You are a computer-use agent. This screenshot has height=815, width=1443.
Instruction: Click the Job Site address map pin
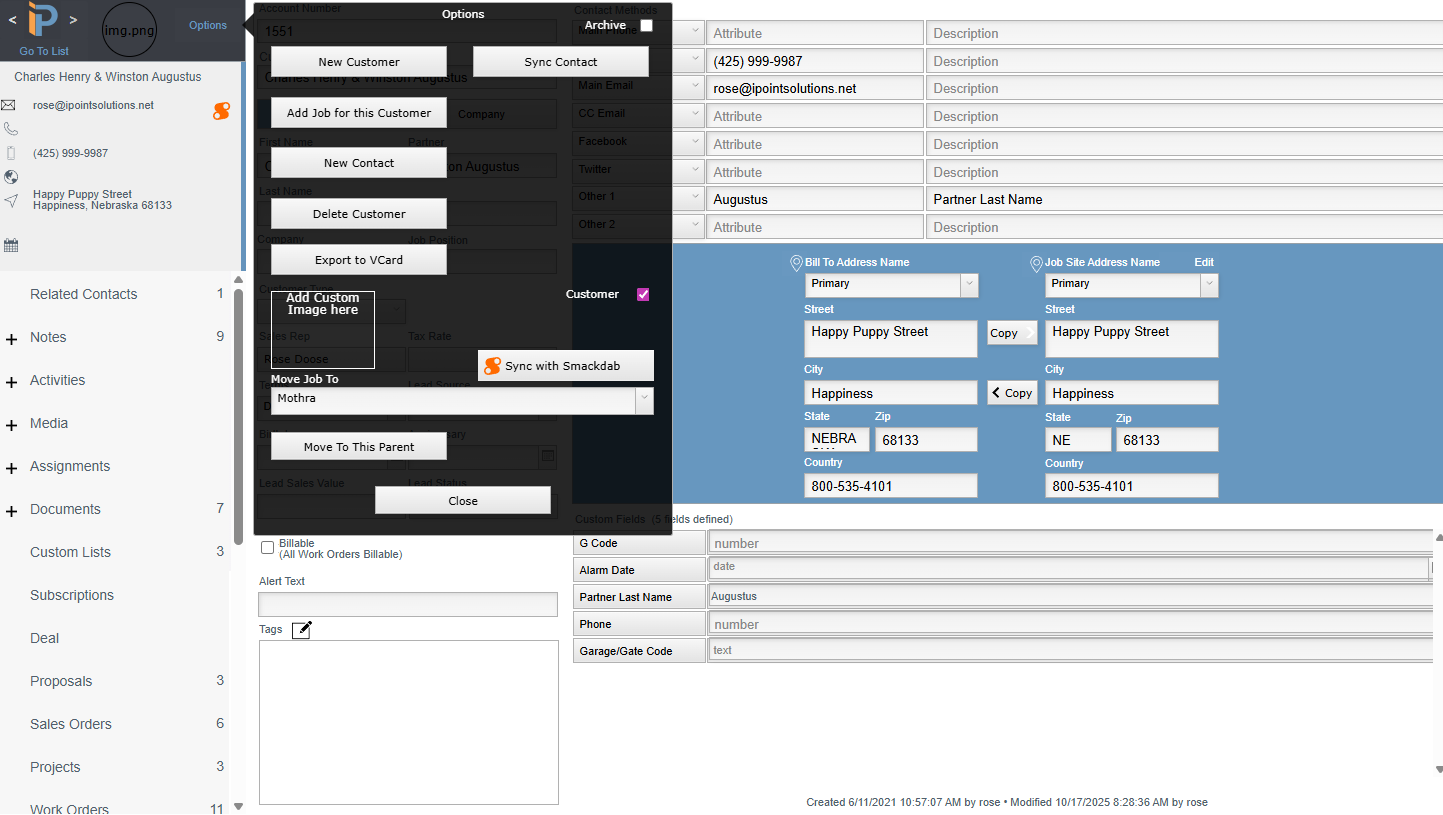(x=1036, y=263)
